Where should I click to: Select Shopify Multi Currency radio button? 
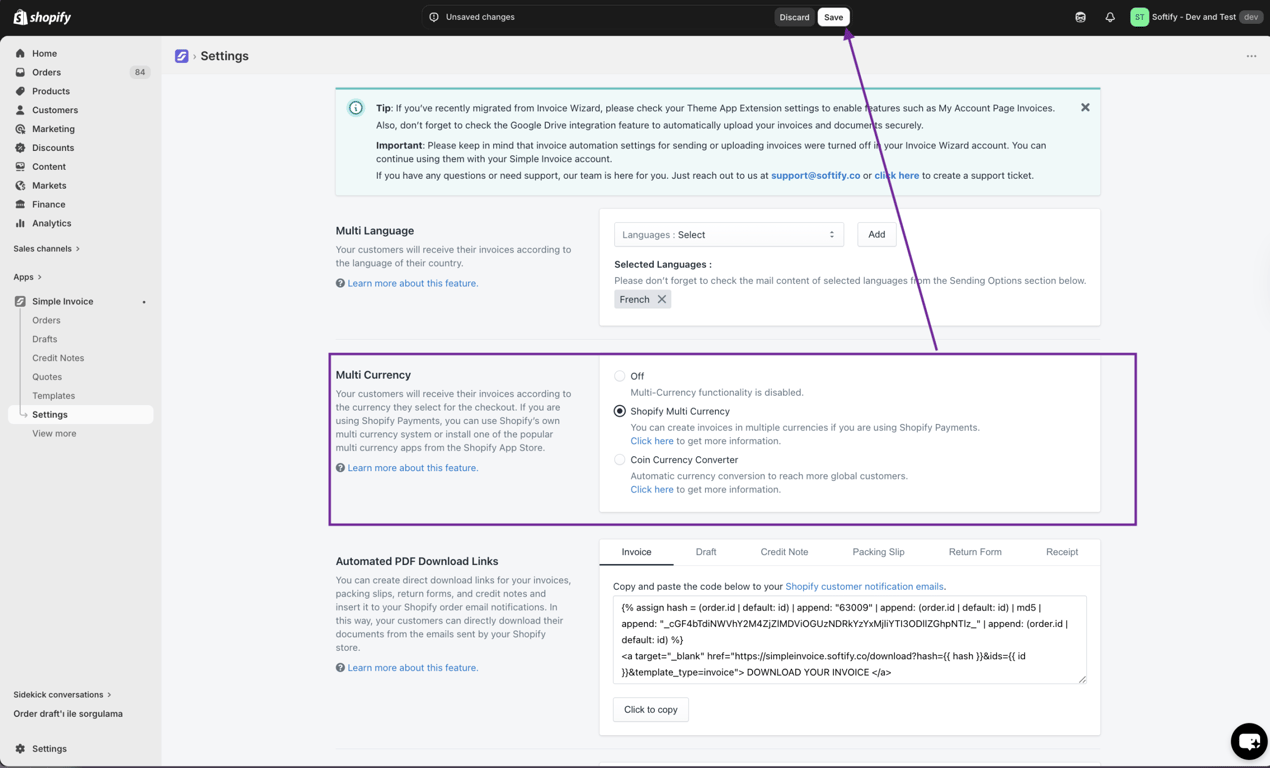(620, 411)
